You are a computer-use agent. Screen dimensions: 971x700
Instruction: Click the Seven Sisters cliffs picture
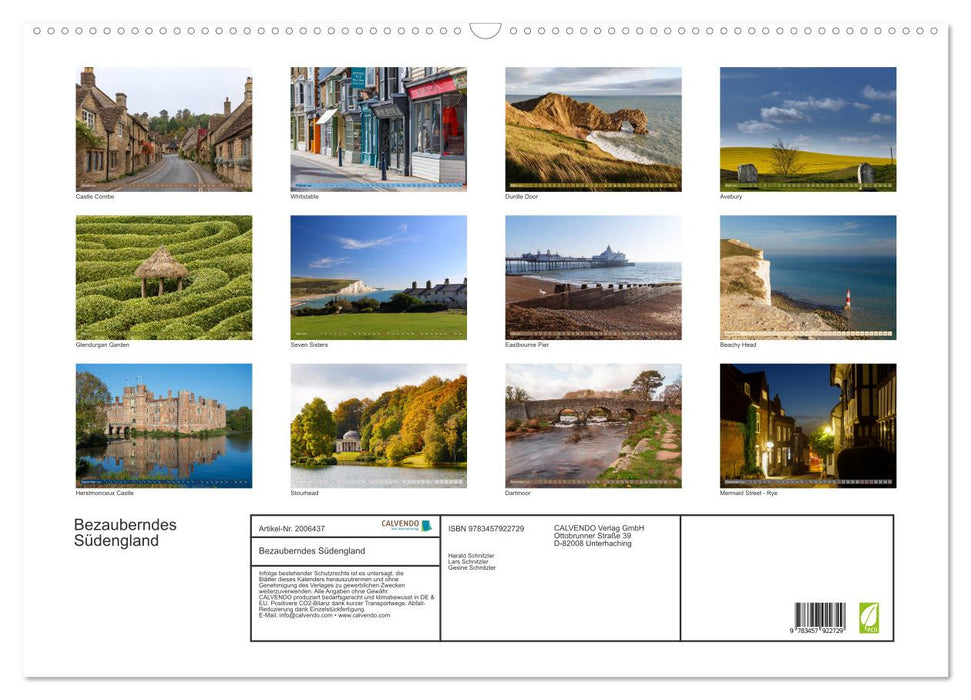coord(378,276)
